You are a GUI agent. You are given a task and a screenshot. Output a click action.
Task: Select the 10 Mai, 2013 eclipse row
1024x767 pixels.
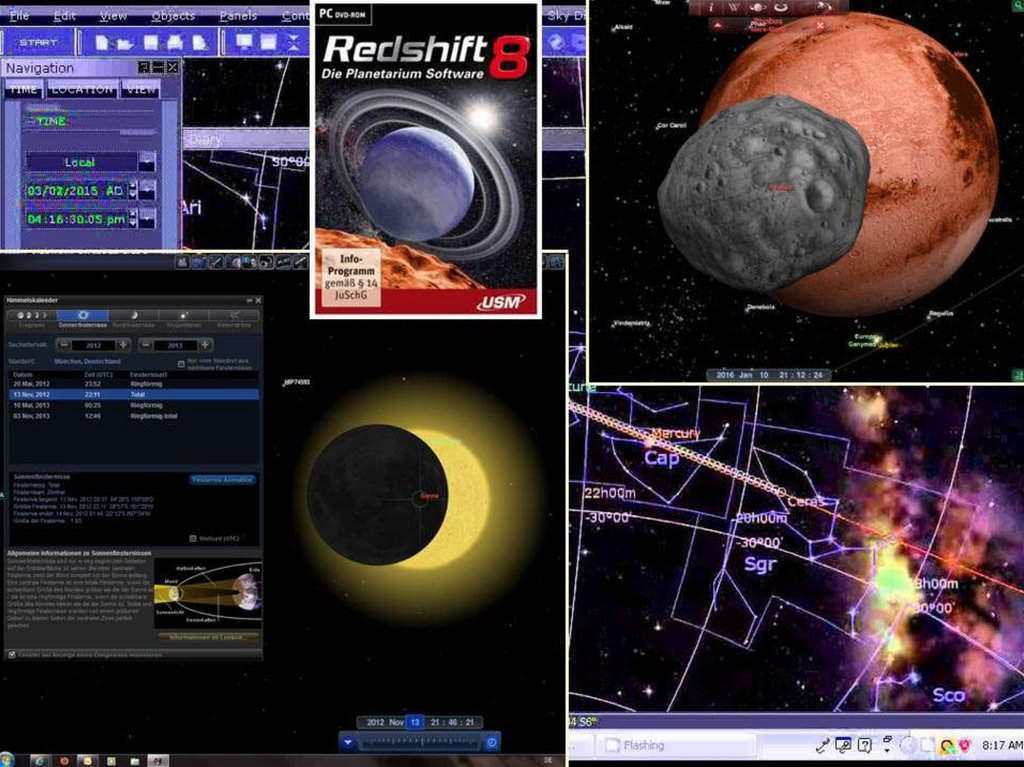click(x=134, y=405)
